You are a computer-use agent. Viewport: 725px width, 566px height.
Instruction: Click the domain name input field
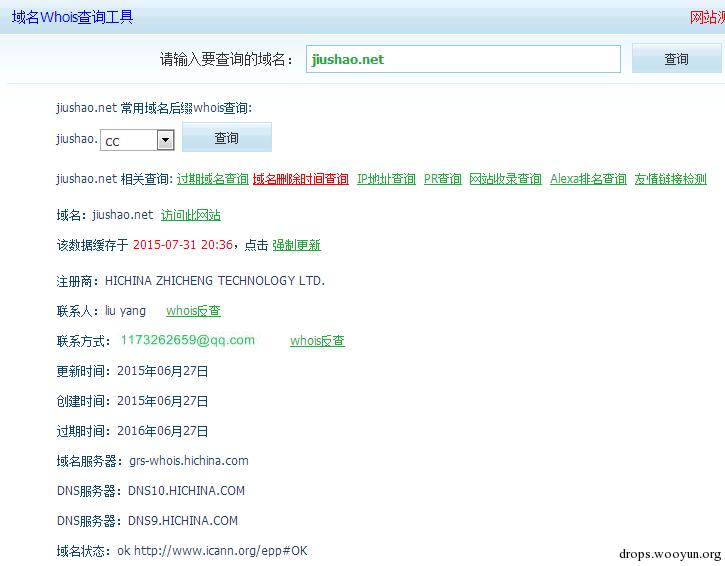463,59
